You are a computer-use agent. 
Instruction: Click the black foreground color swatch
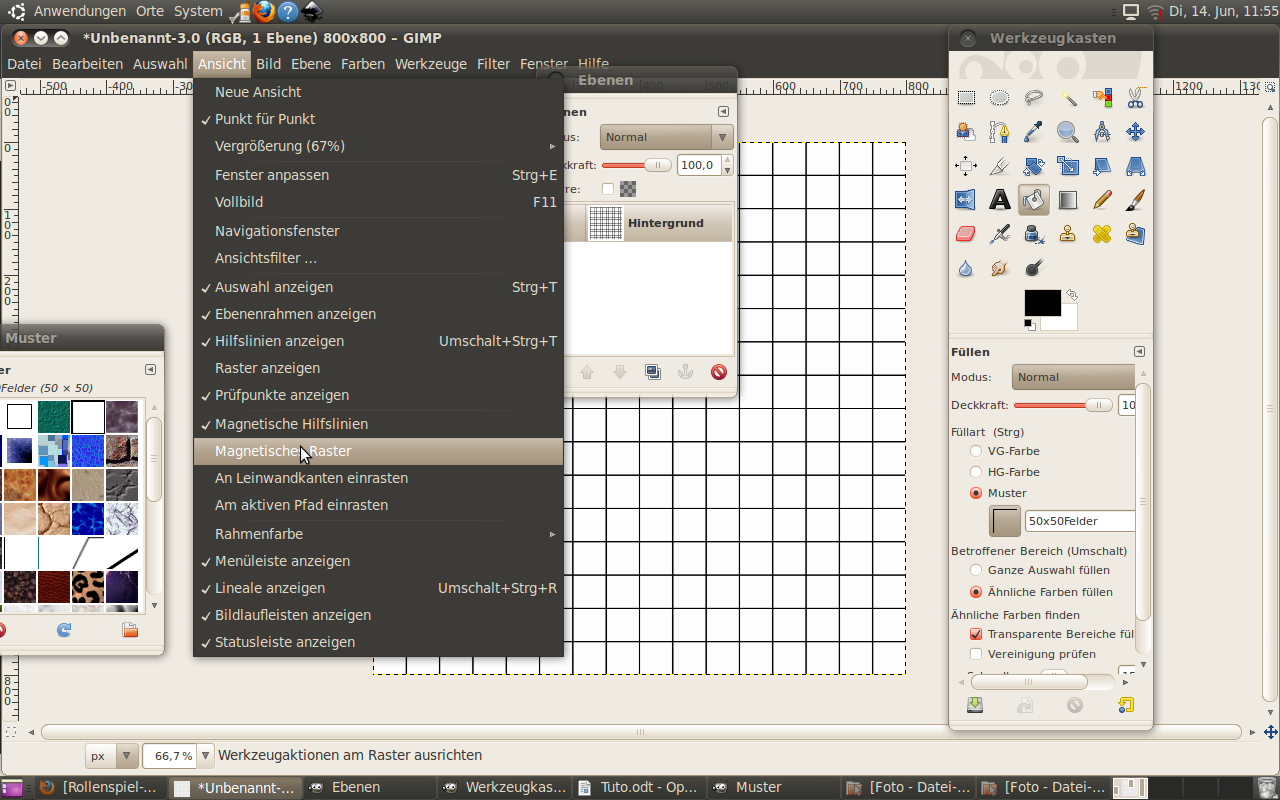[1041, 303]
